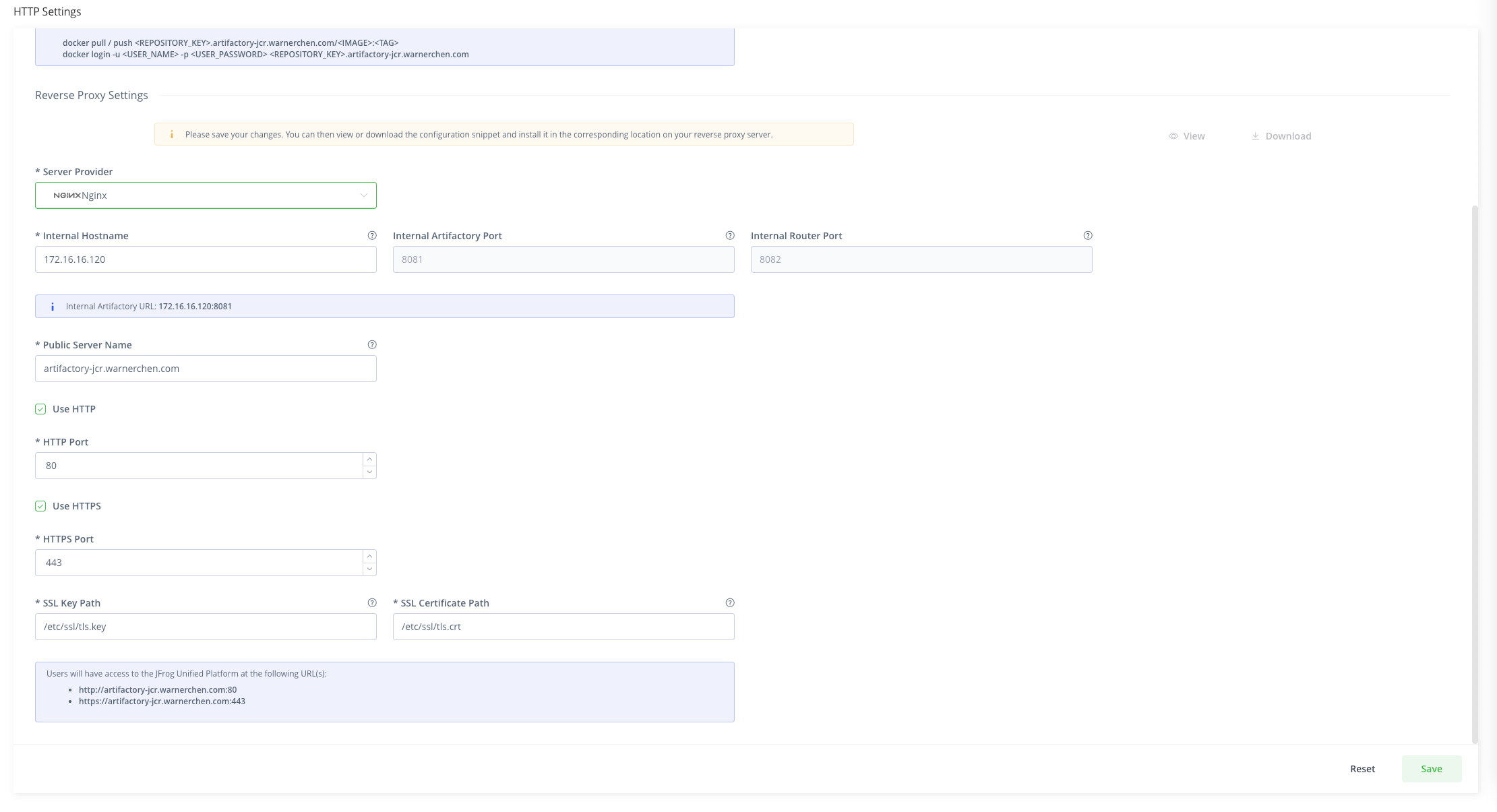Increment the HTTP Port value
This screenshot has width=1497, height=812.
369,459
